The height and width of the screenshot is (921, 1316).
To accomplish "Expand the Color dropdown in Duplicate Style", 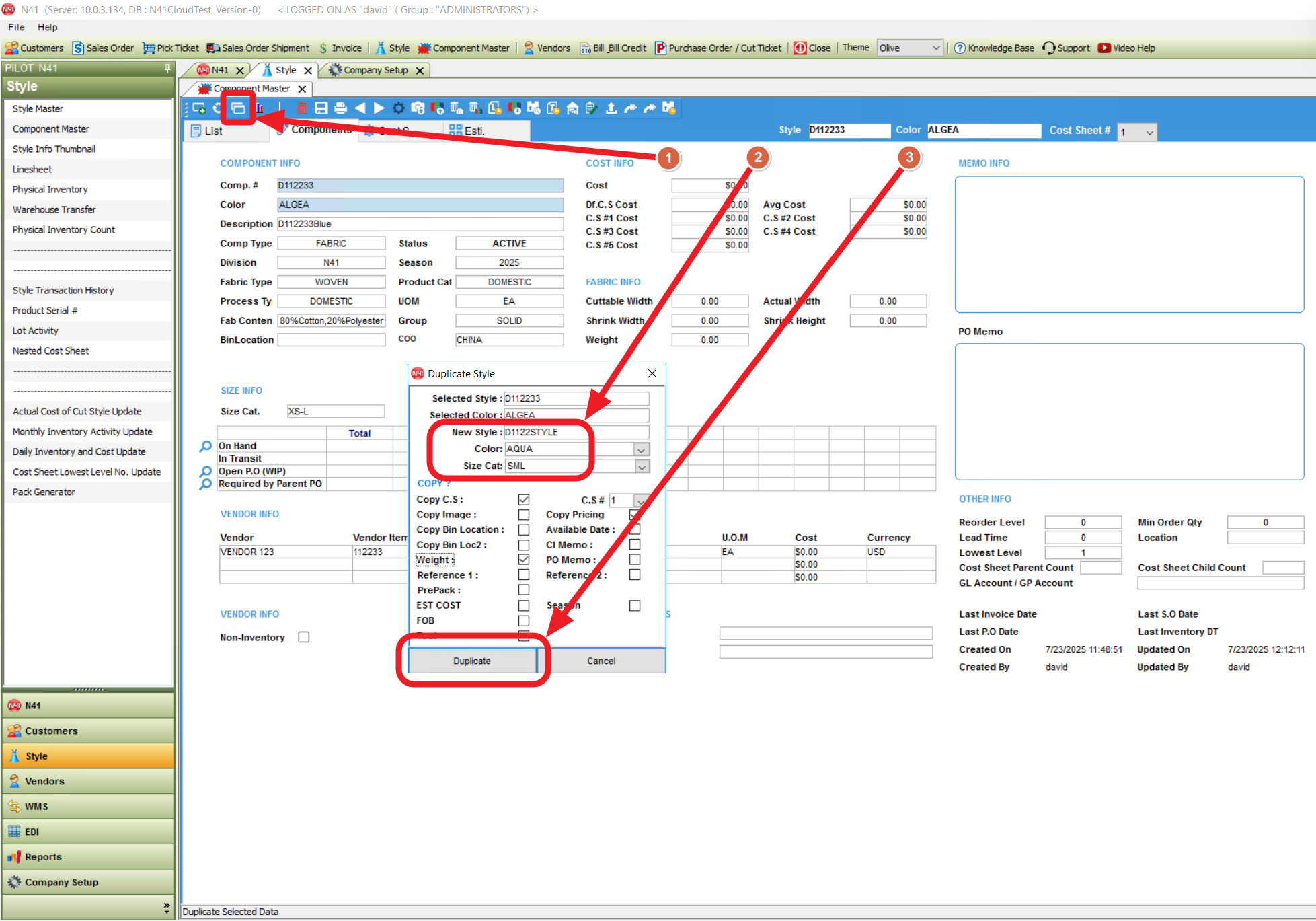I will [642, 449].
